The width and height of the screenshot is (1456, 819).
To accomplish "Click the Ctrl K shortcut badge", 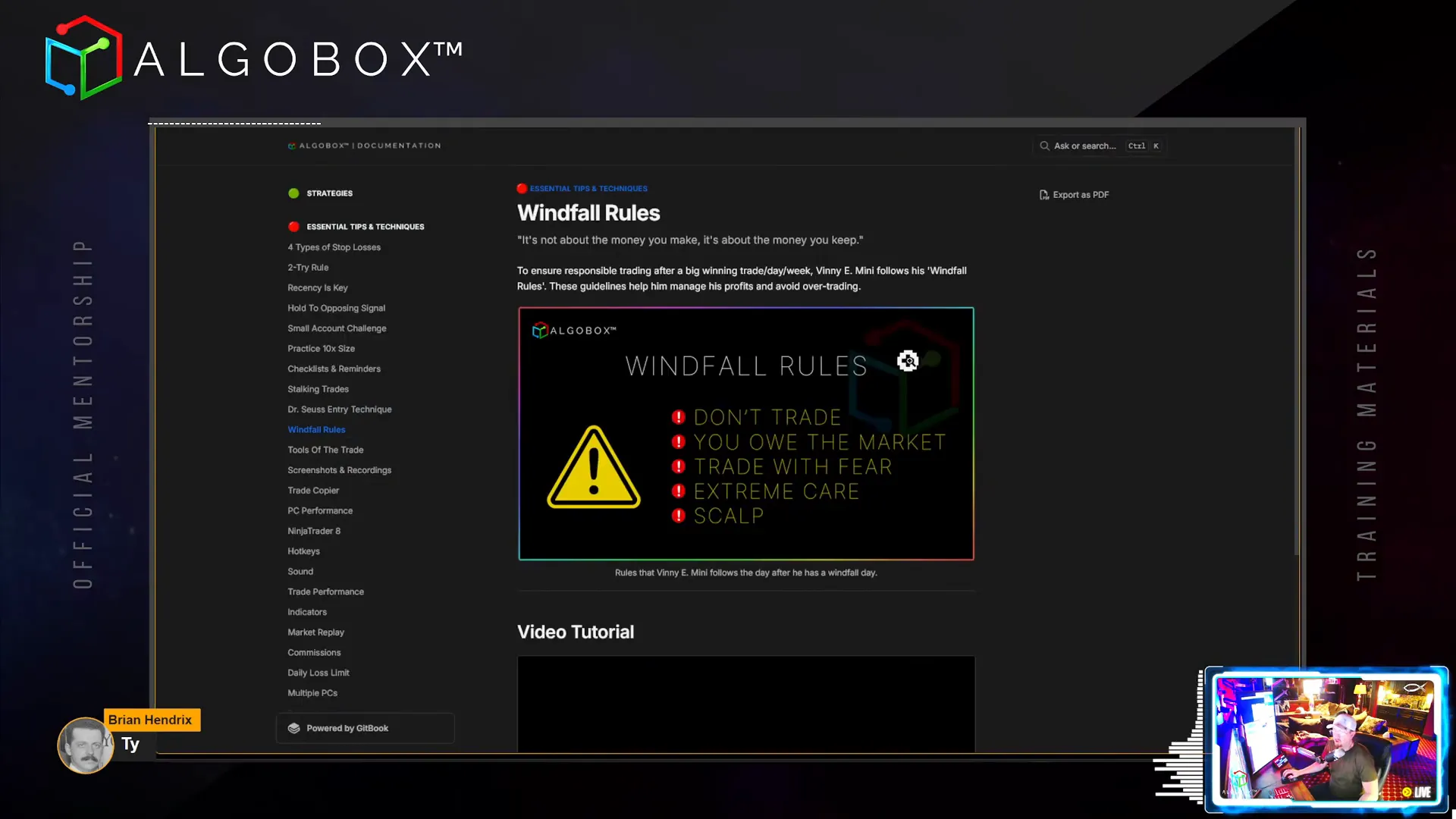I will pos(1144,146).
